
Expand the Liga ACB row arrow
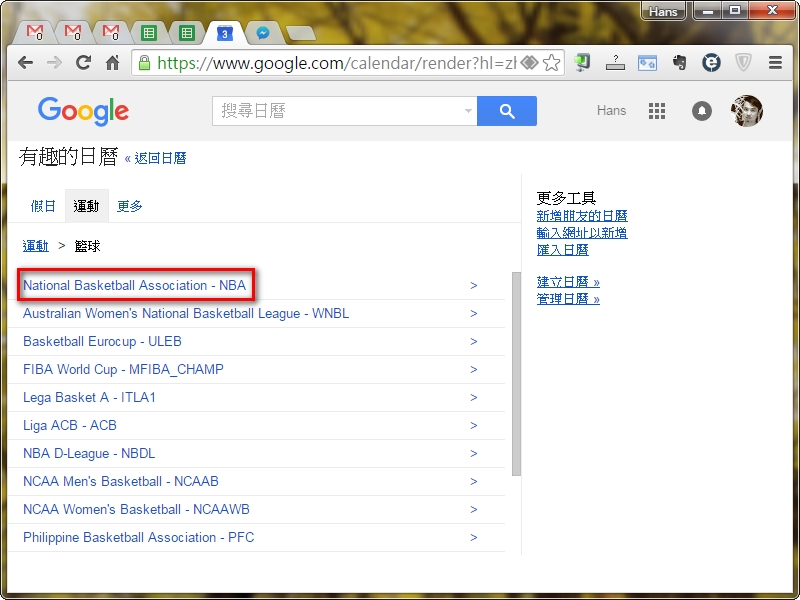click(x=474, y=425)
